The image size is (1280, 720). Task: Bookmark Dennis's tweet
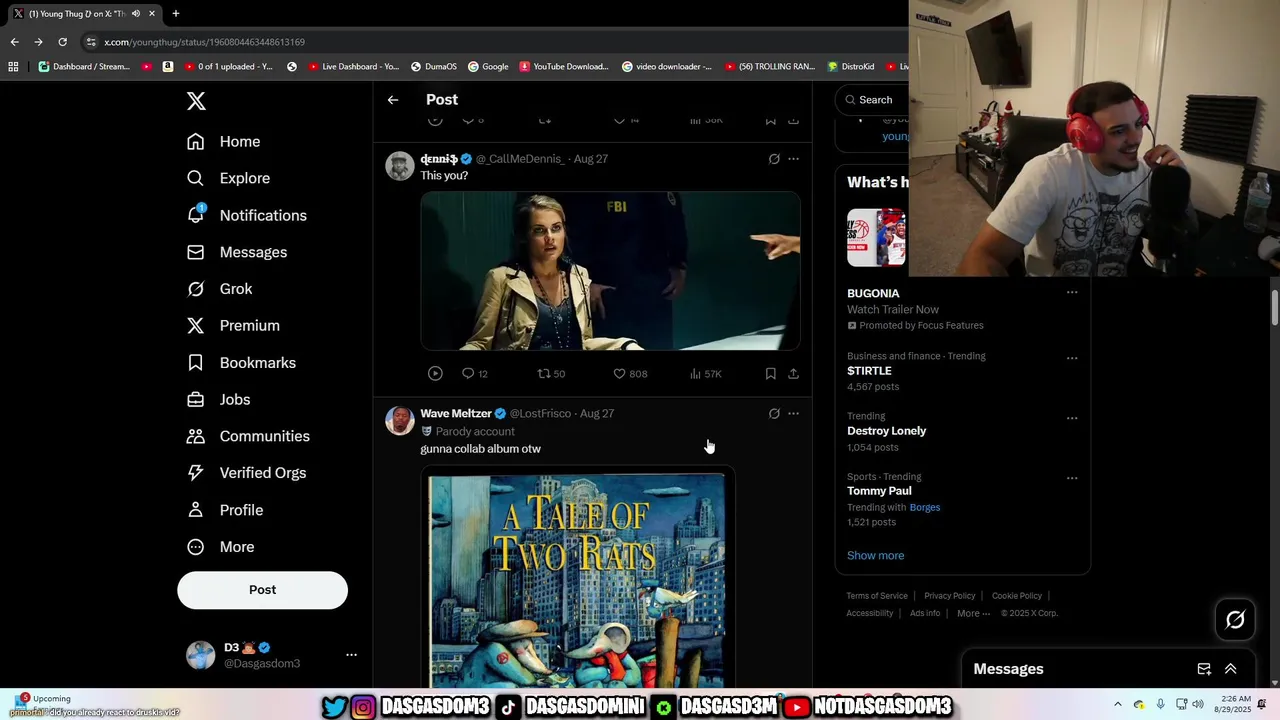click(x=770, y=374)
